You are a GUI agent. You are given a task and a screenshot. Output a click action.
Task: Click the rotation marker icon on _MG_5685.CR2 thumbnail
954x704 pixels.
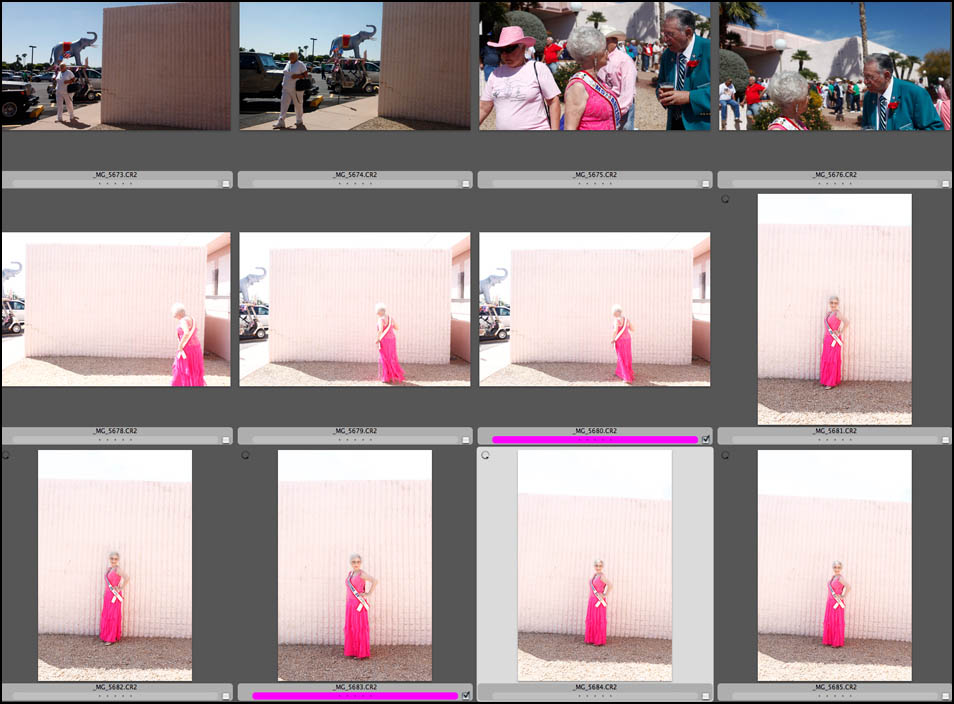pyautogui.click(x=725, y=455)
